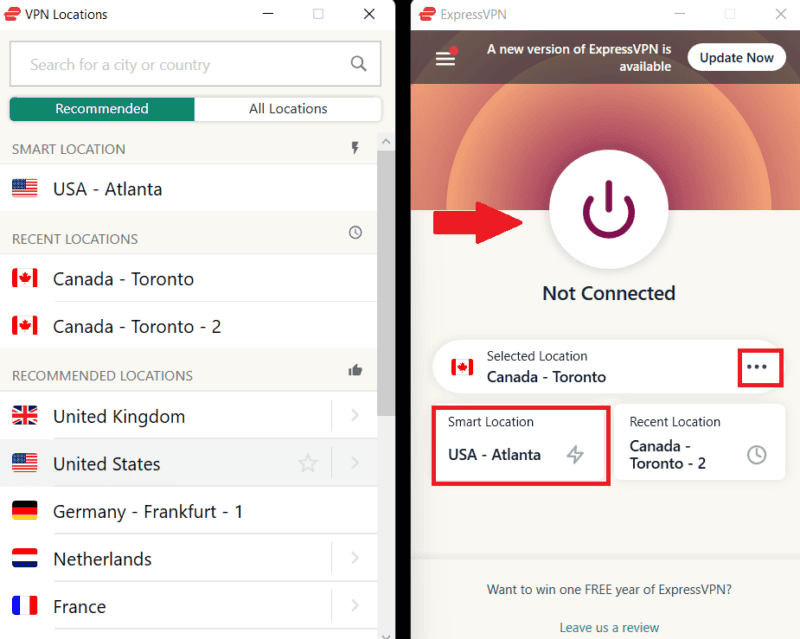Click inside the city or country search field
The image size is (800, 639).
click(180, 63)
